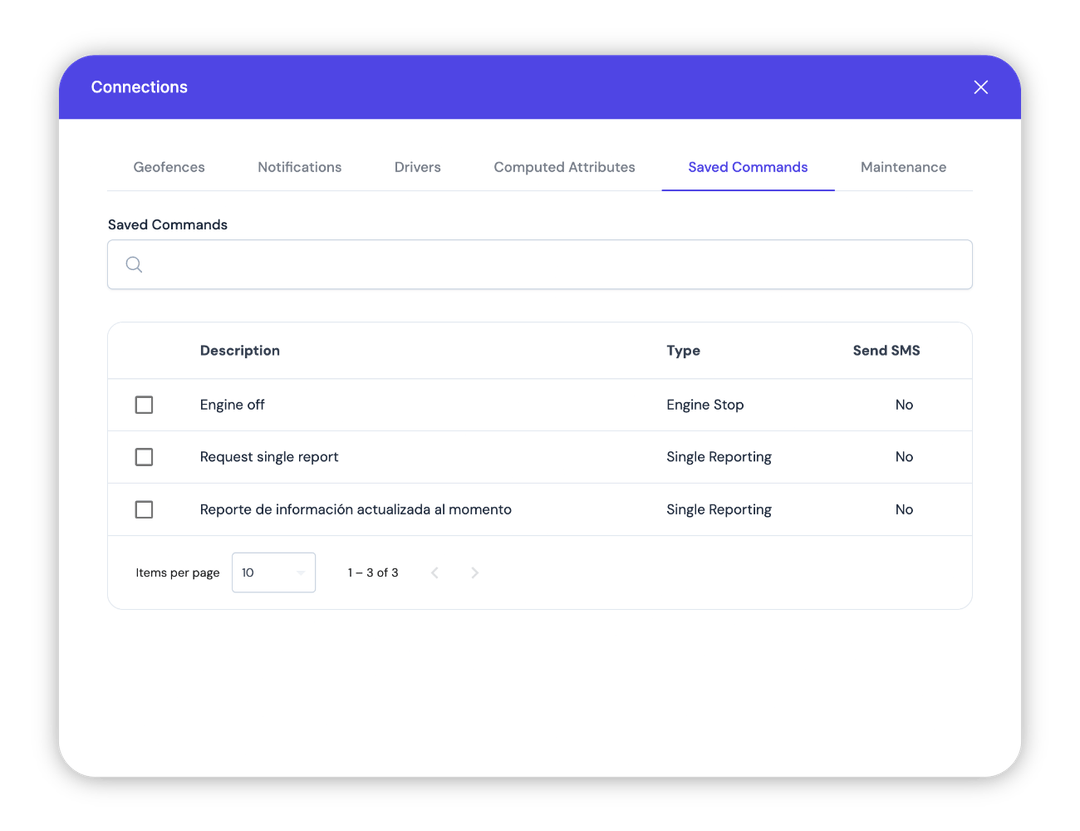Click the Description column header
1080x831 pixels.
pyautogui.click(x=240, y=351)
